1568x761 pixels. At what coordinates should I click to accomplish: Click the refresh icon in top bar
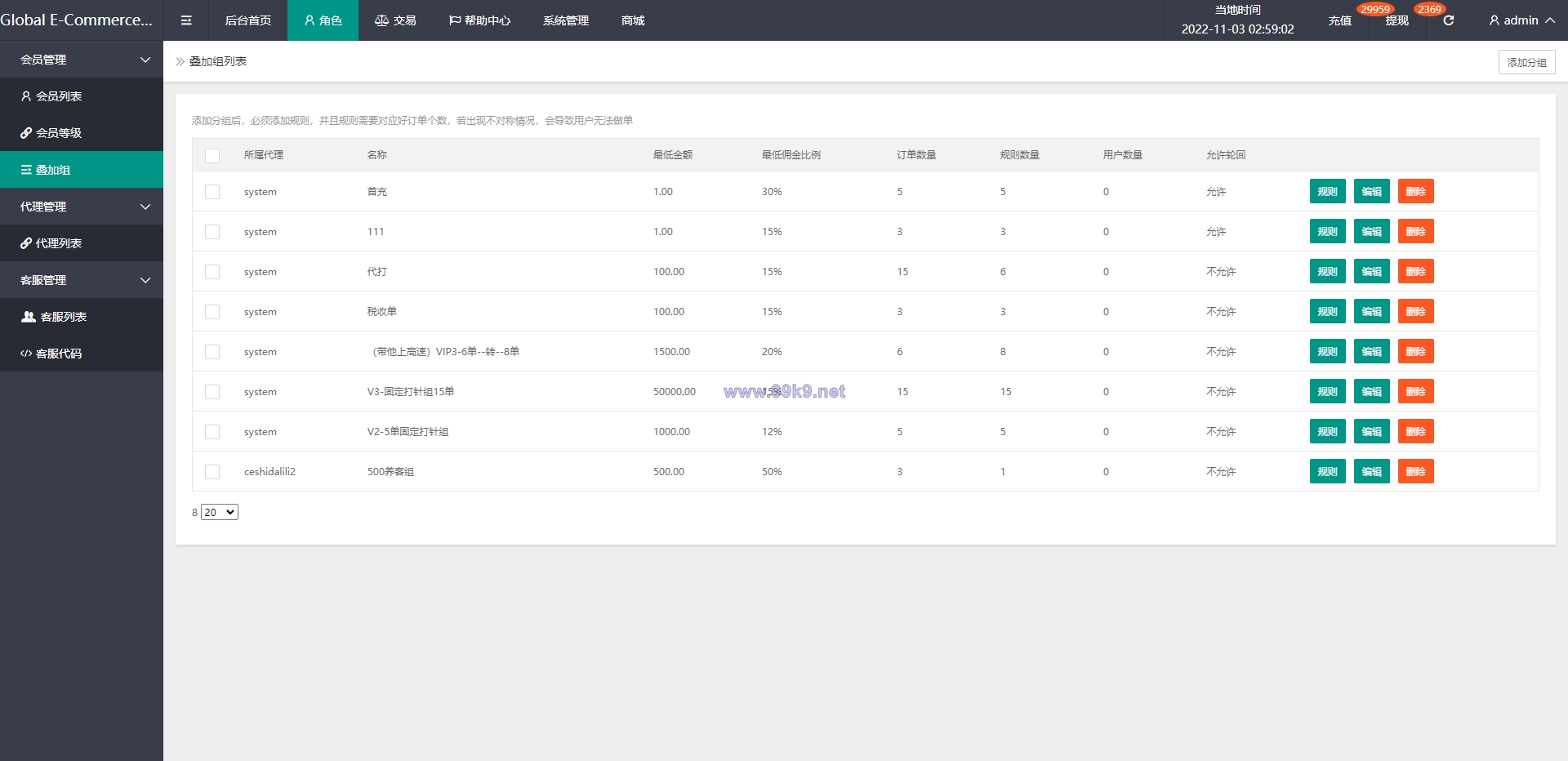(1448, 20)
